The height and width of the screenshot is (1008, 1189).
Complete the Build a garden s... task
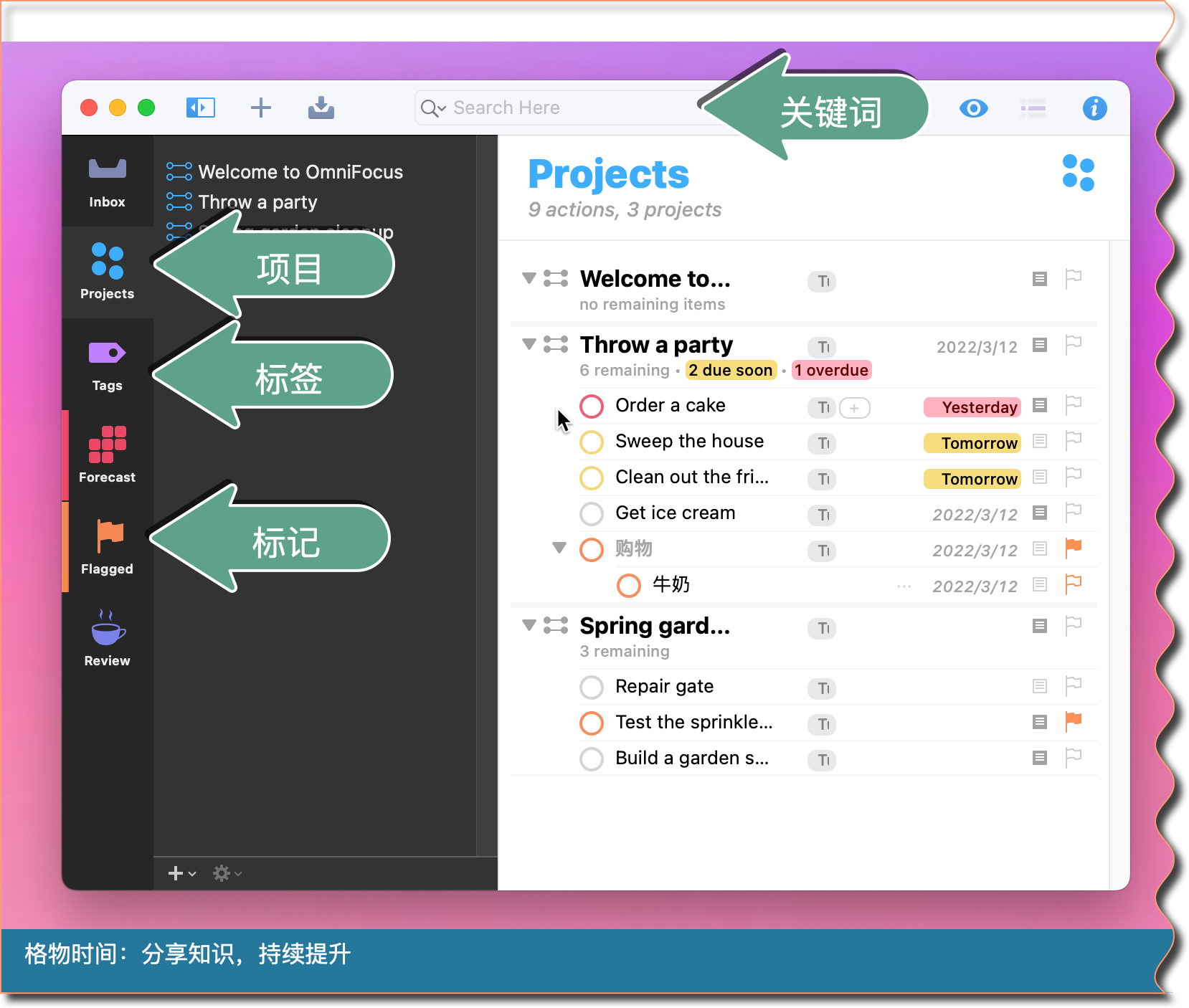pyautogui.click(x=592, y=759)
